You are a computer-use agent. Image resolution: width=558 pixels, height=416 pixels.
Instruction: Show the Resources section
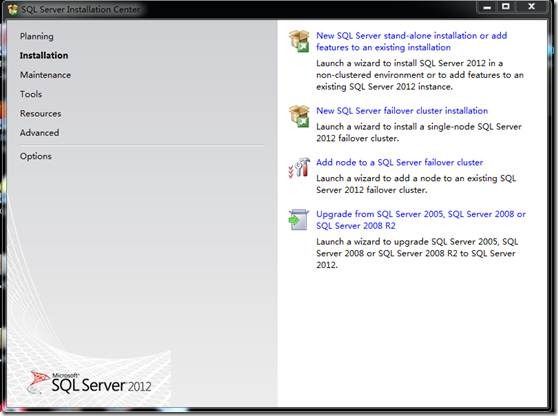click(x=41, y=114)
